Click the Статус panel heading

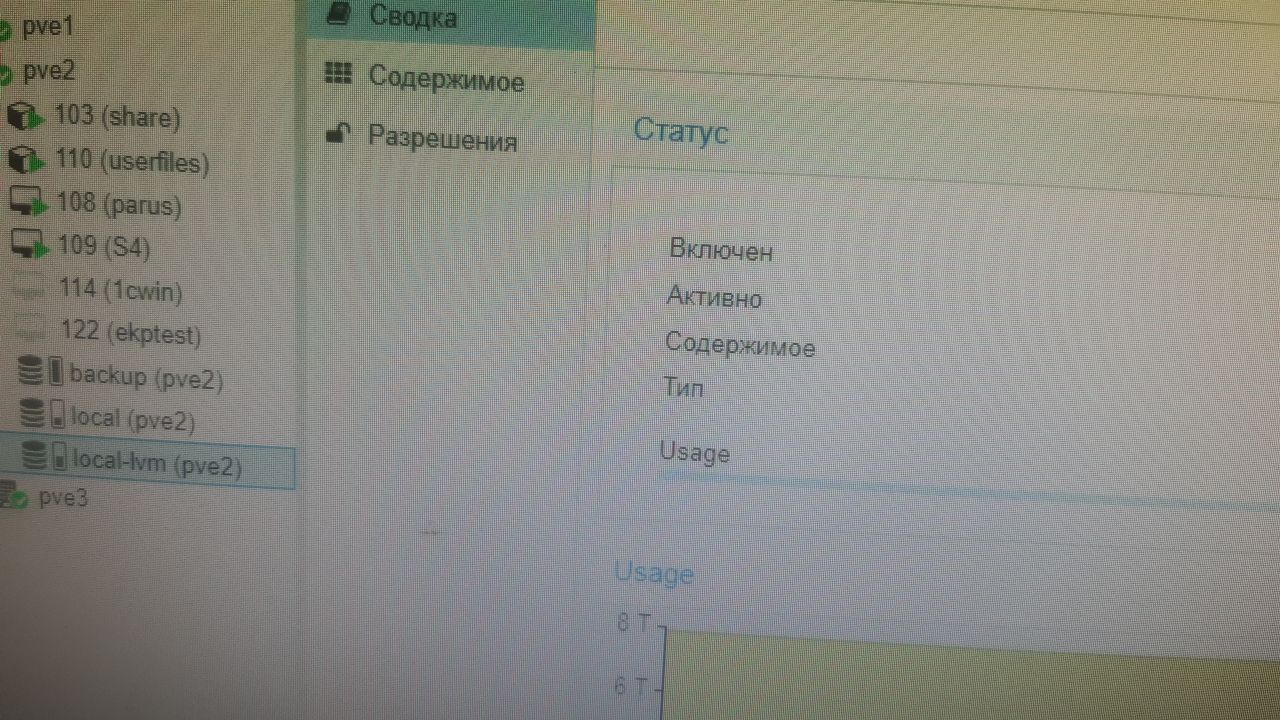pyautogui.click(x=681, y=131)
